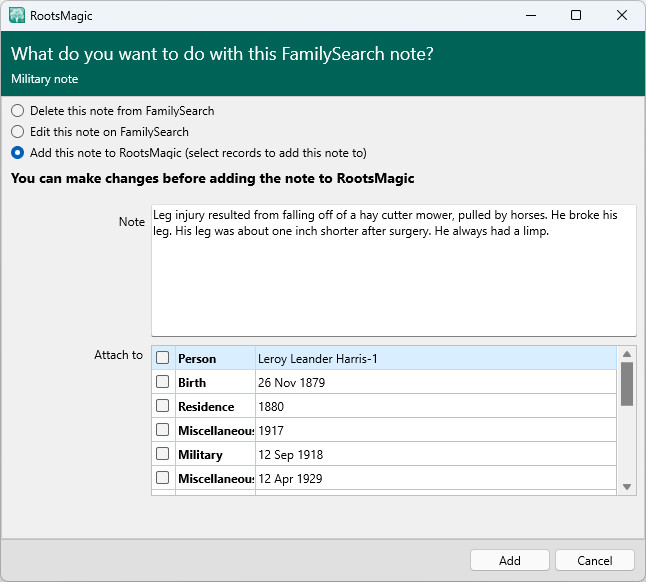Click the Person label cell
The width and height of the screenshot is (646, 582).
coord(215,358)
